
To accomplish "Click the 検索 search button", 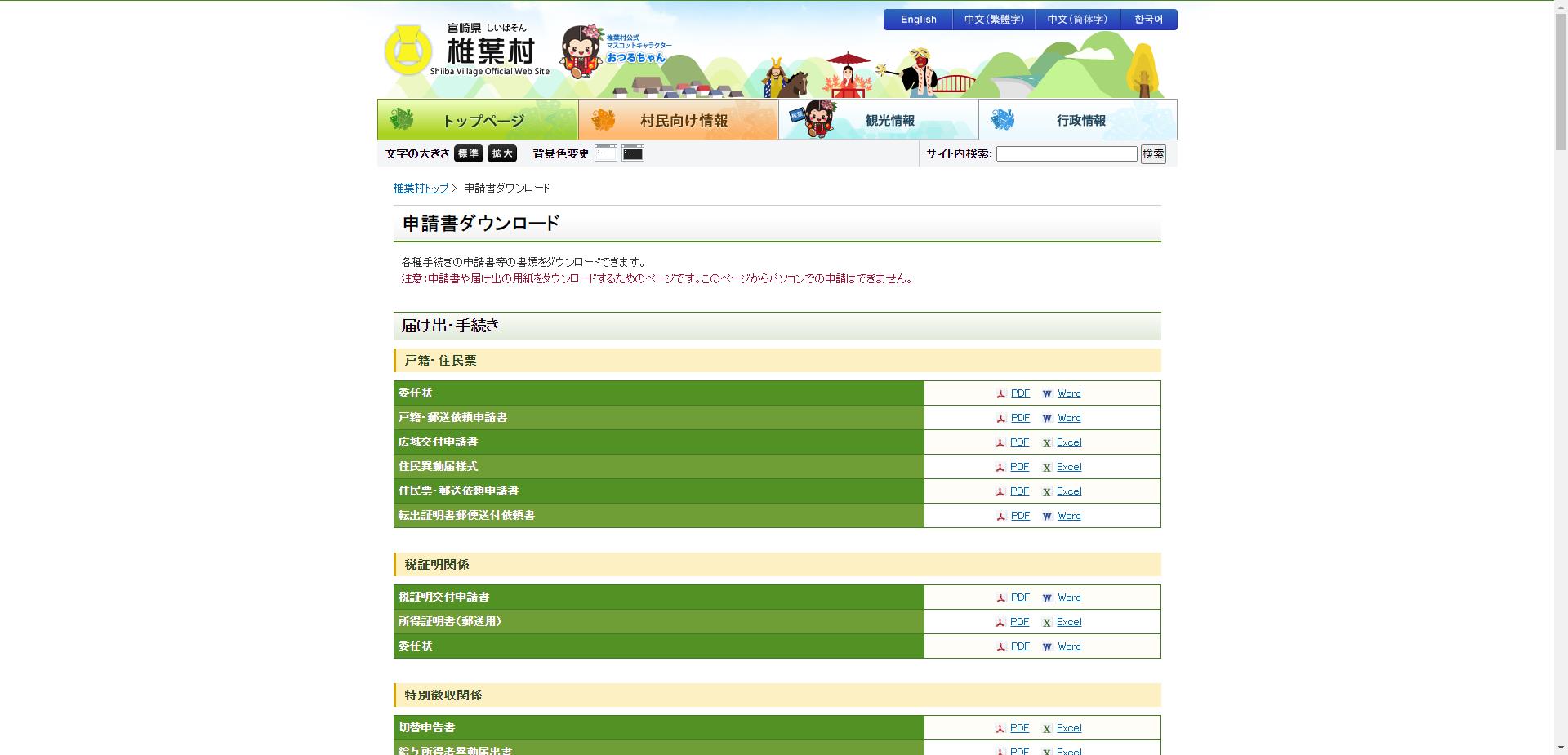I will [x=1152, y=153].
